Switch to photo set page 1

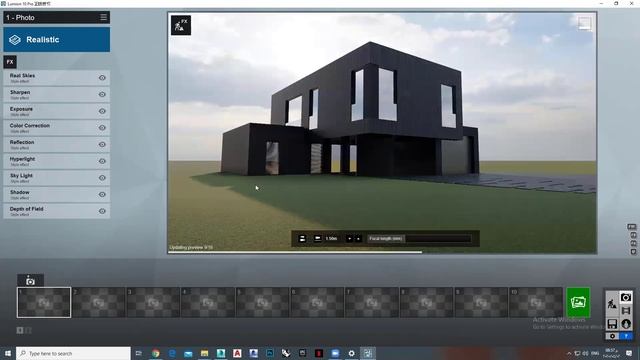tap(20, 330)
